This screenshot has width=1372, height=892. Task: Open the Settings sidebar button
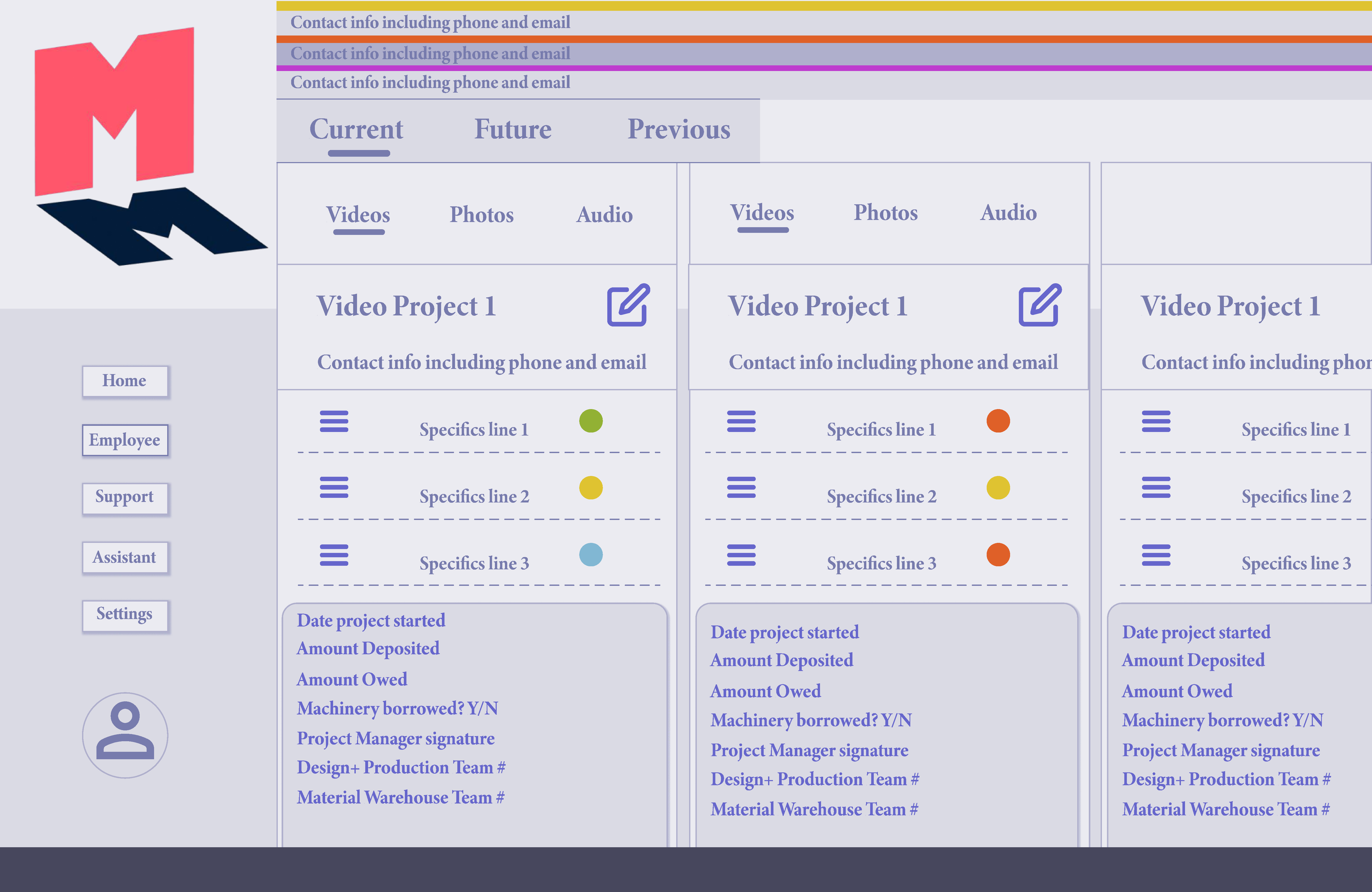125,614
